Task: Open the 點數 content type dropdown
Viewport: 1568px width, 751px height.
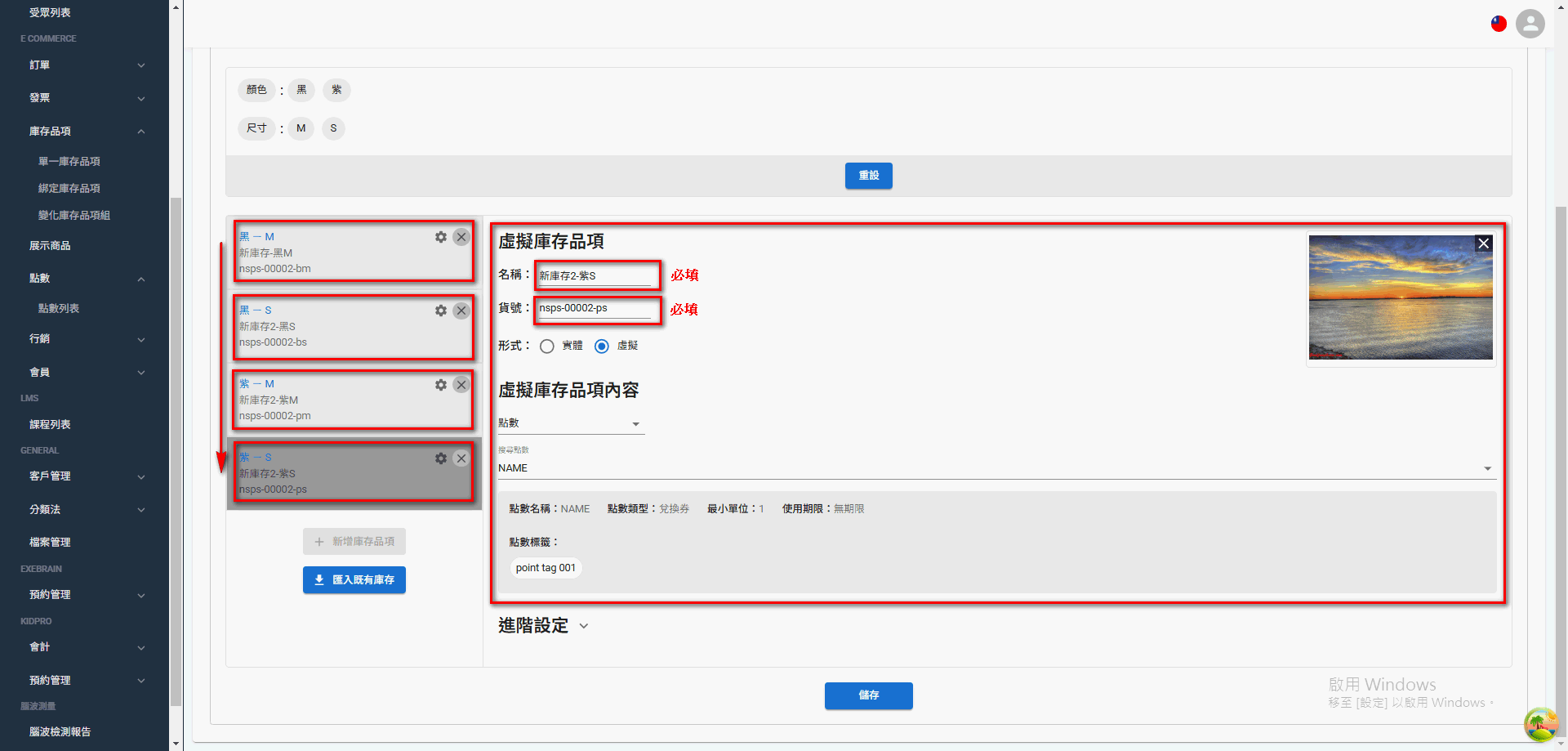Action: click(x=571, y=423)
